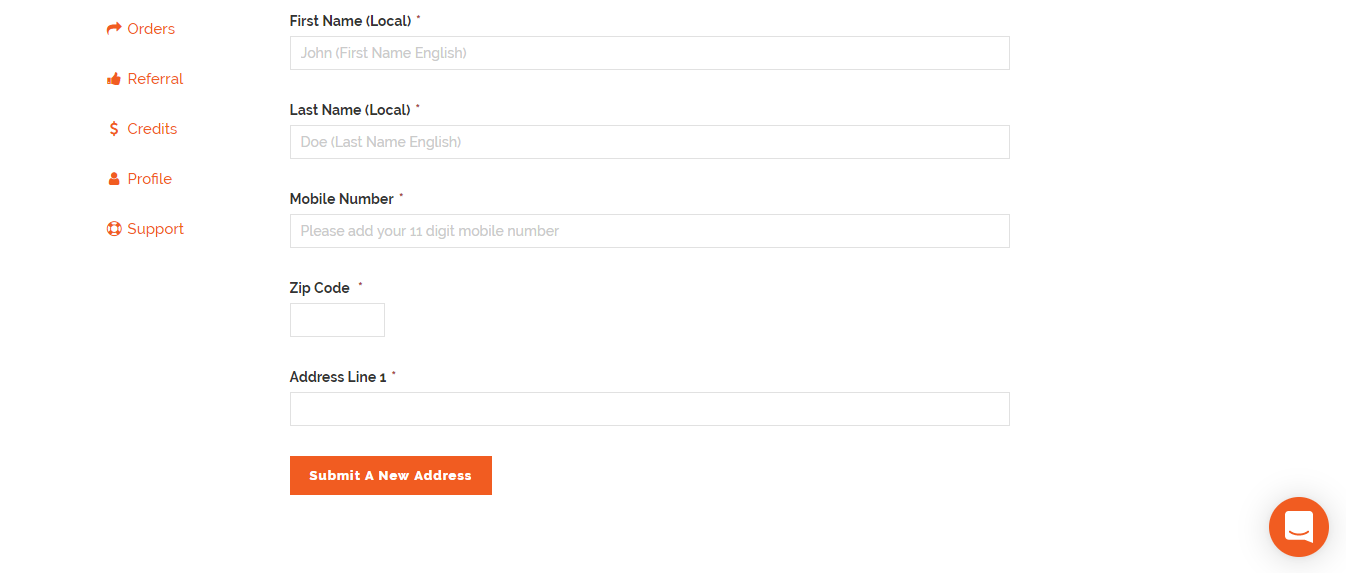Click the Mobile Number field label
This screenshot has height=573, width=1346.
342,199
